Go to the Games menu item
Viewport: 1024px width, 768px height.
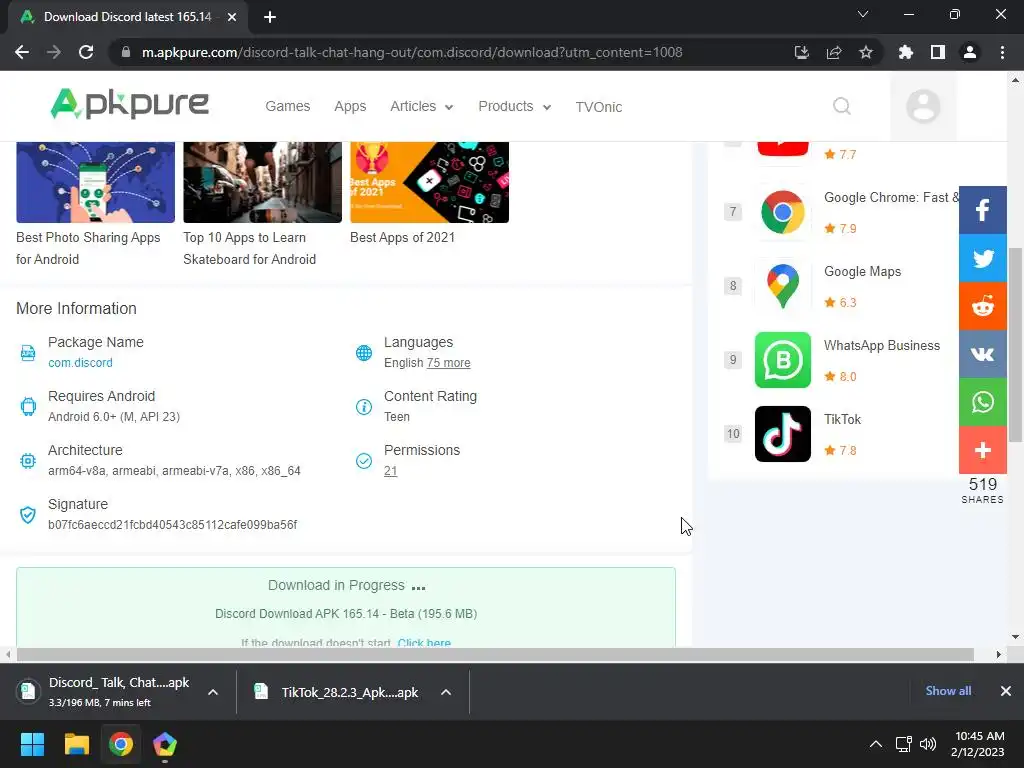[287, 106]
